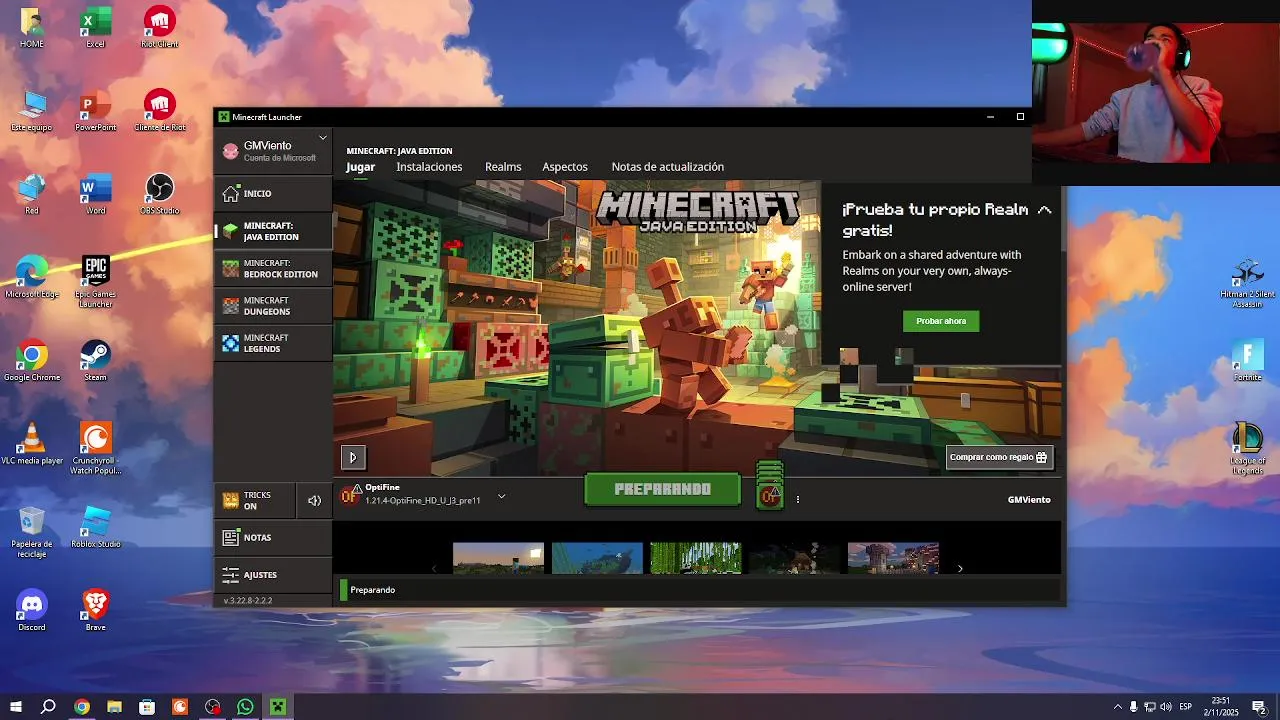Image resolution: width=1280 pixels, height=720 pixels.
Task: Open Notas de actualización tab
Action: (x=667, y=167)
